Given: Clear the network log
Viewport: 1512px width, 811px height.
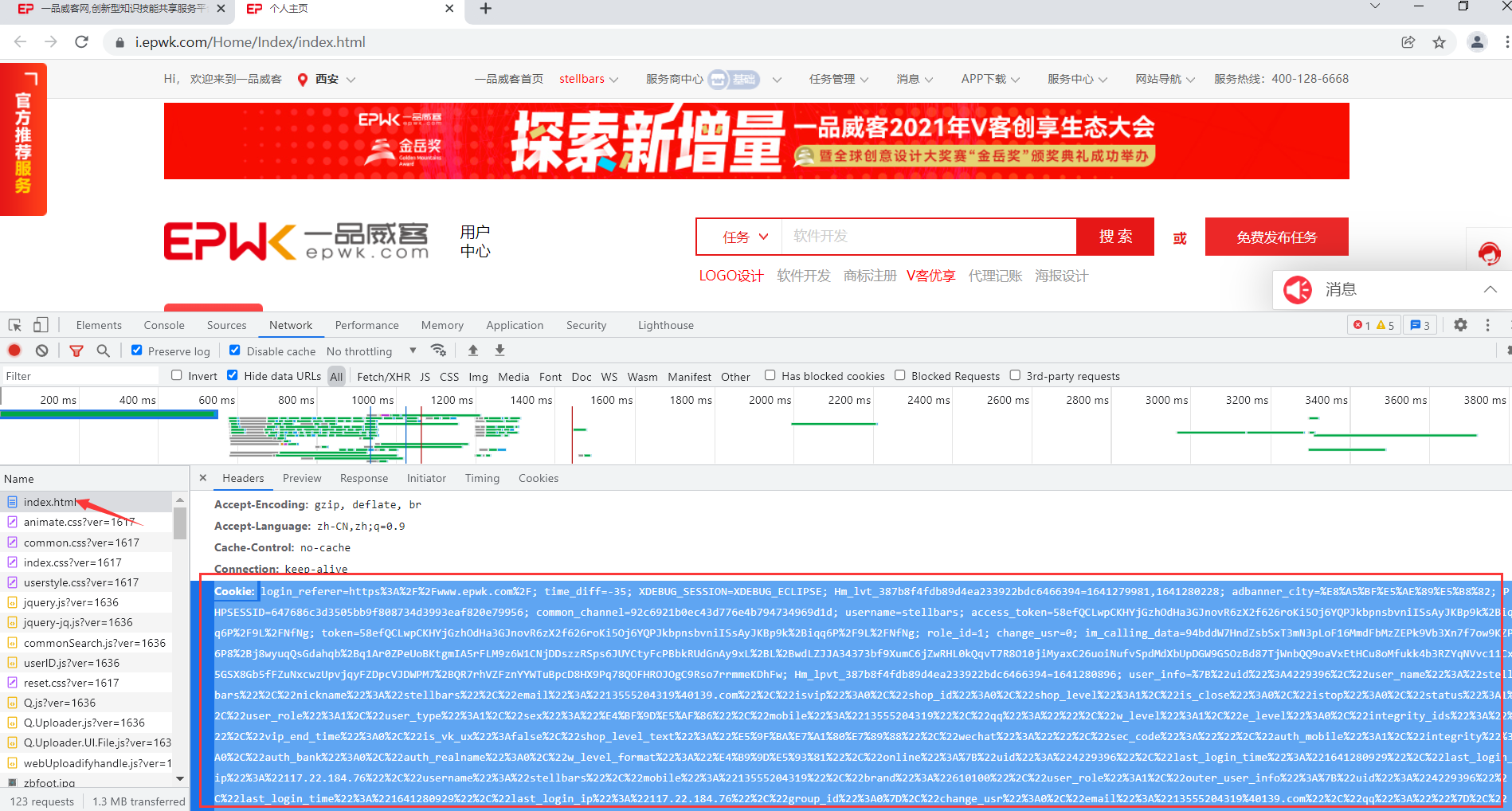Looking at the screenshot, I should tap(42, 351).
